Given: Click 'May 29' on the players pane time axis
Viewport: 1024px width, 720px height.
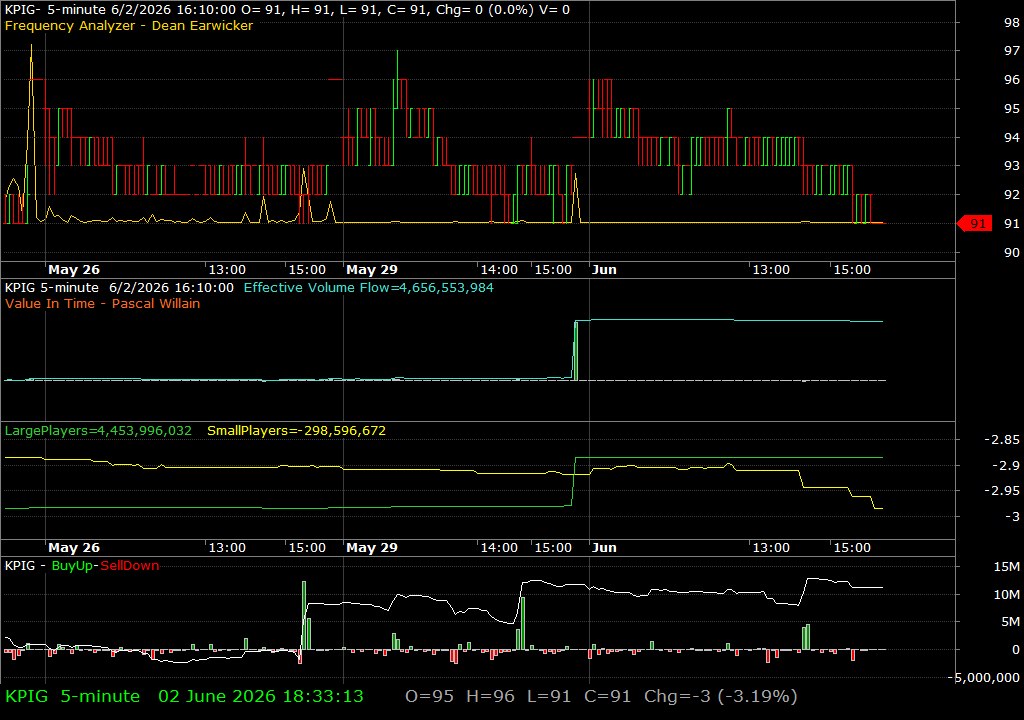Looking at the screenshot, I should [372, 548].
